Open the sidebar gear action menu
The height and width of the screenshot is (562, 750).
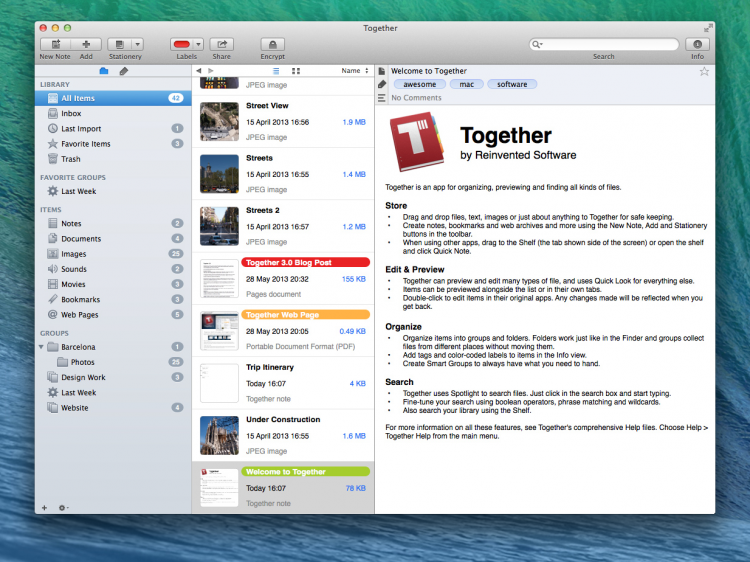[63, 508]
